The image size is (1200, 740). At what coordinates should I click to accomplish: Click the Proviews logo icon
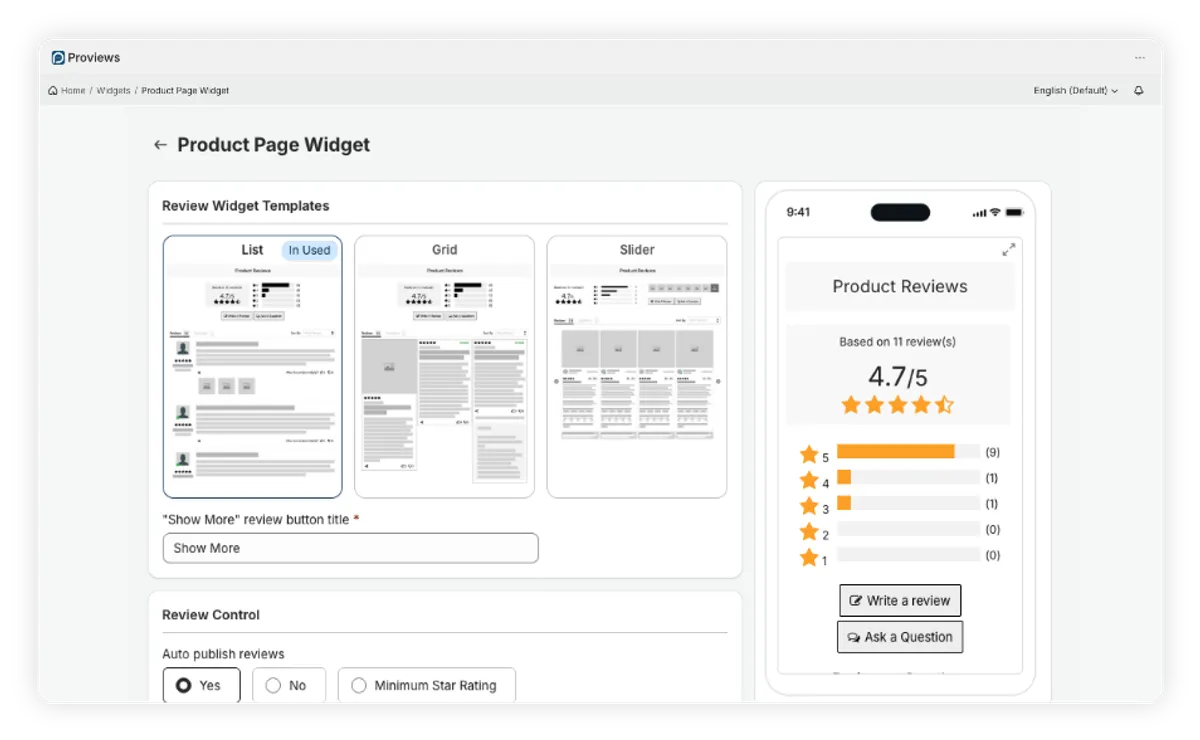[58, 58]
